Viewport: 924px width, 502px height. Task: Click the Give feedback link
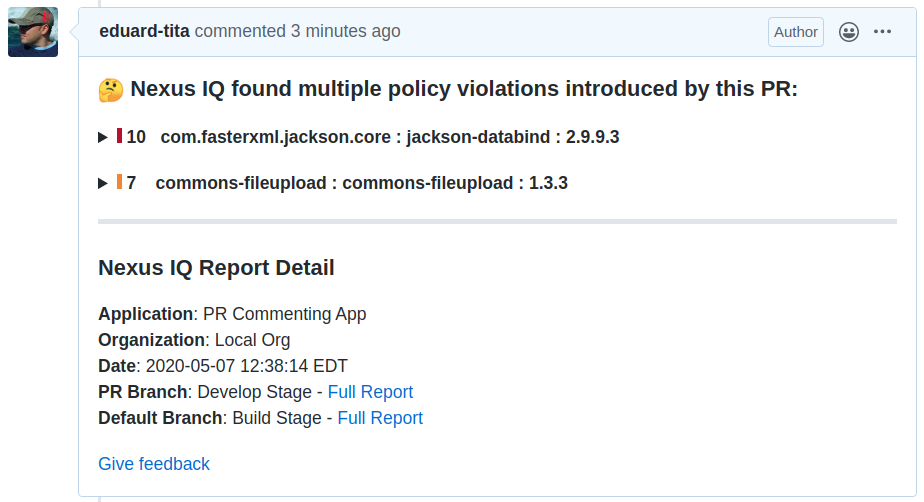154,464
